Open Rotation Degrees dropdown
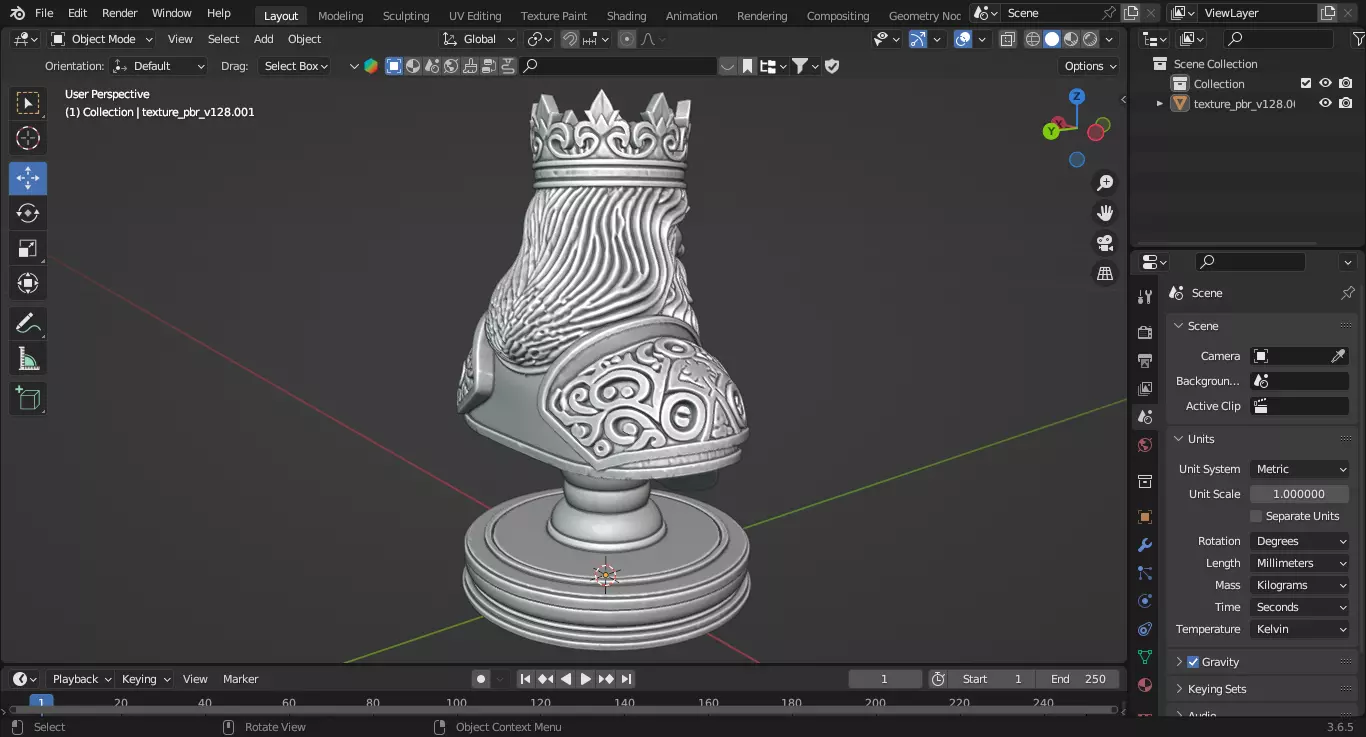Viewport: 1366px width, 737px height. click(1299, 541)
